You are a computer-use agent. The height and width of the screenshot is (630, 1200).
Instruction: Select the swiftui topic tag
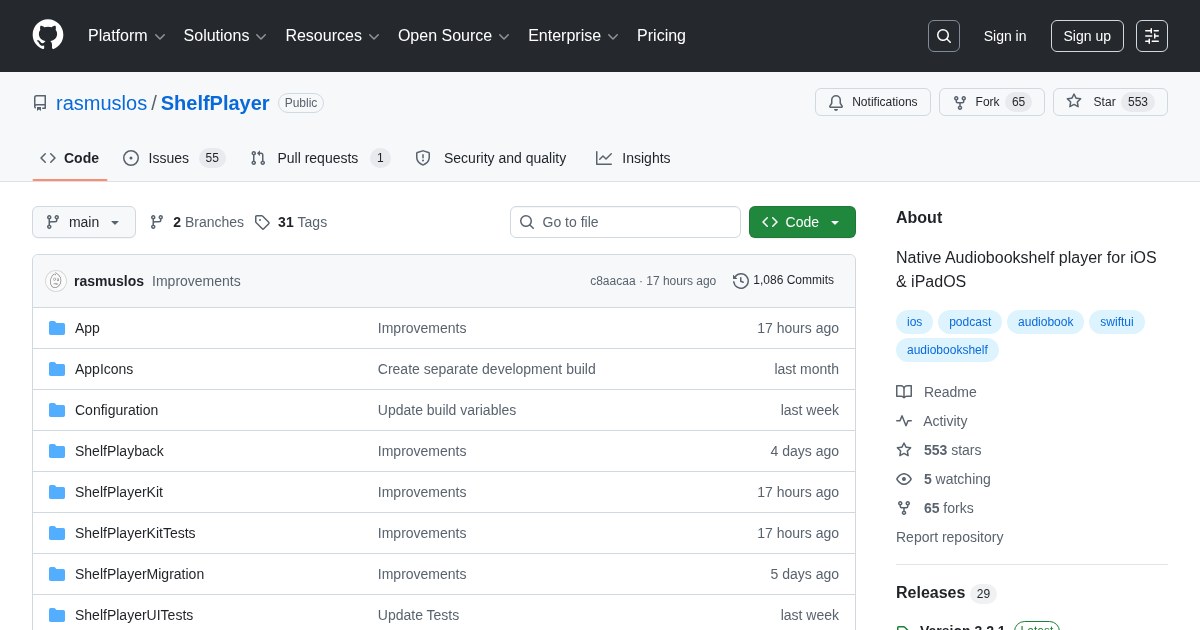(1117, 322)
